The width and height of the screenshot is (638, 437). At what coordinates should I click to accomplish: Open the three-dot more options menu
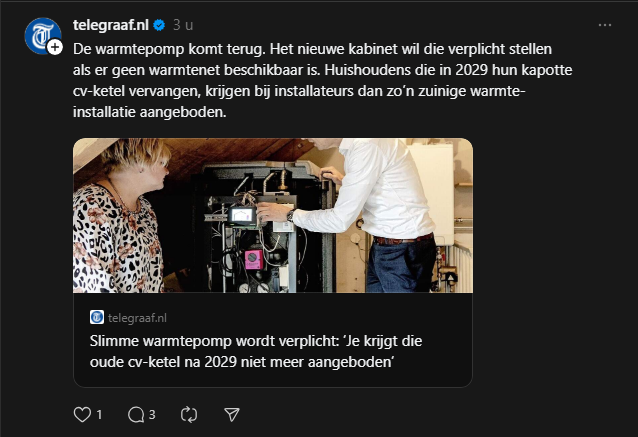click(x=605, y=25)
